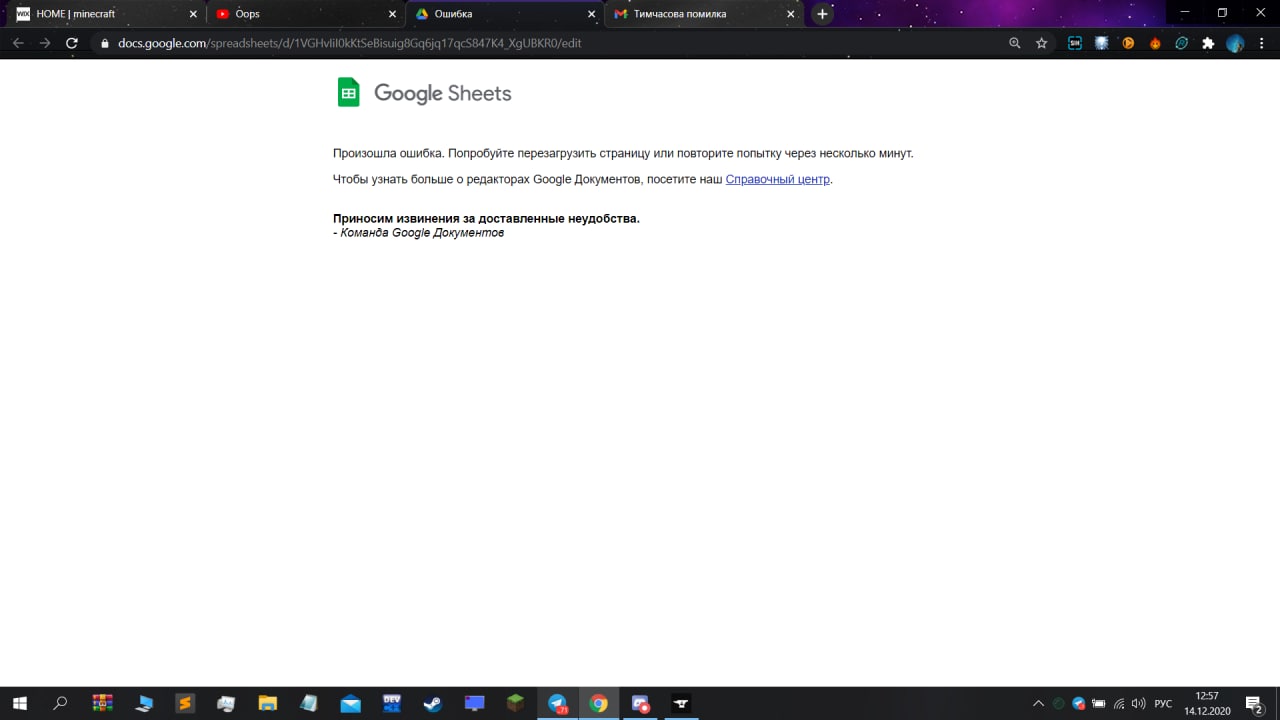1280x720 pixels.
Task: Switch to Telegram in the taskbar
Action: [x=557, y=703]
